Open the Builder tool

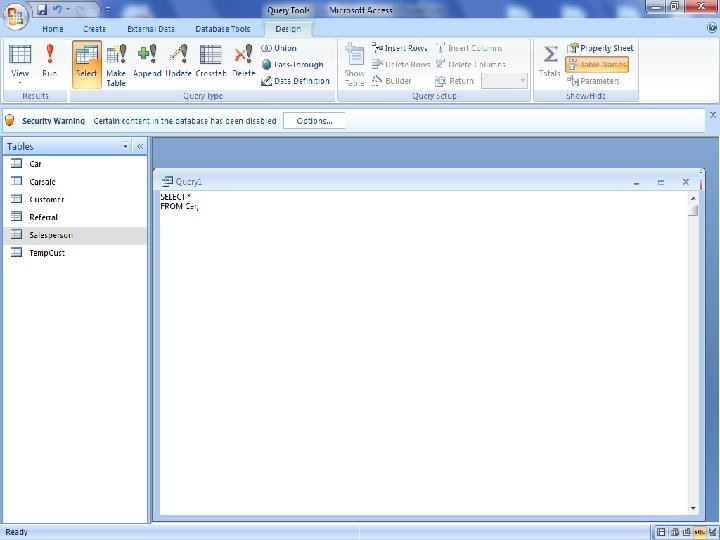pos(392,81)
